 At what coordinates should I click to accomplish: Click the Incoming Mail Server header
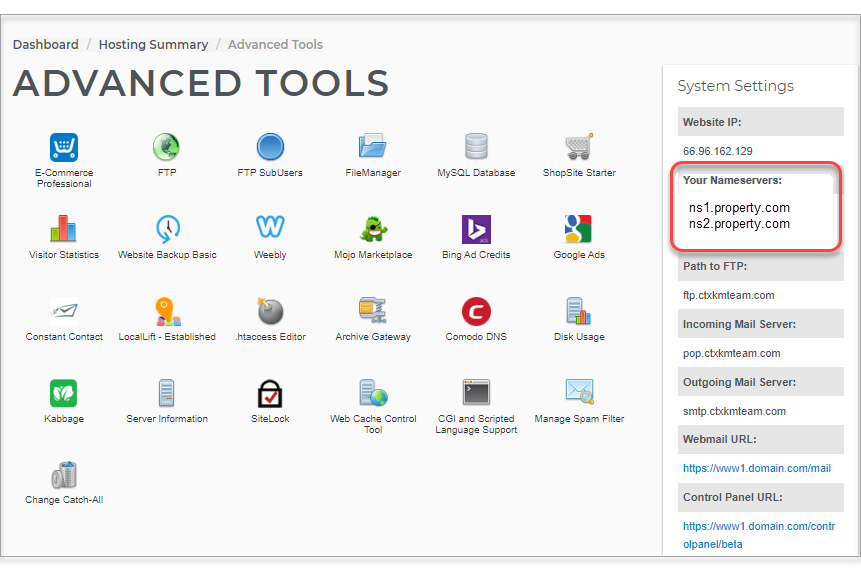(761, 324)
